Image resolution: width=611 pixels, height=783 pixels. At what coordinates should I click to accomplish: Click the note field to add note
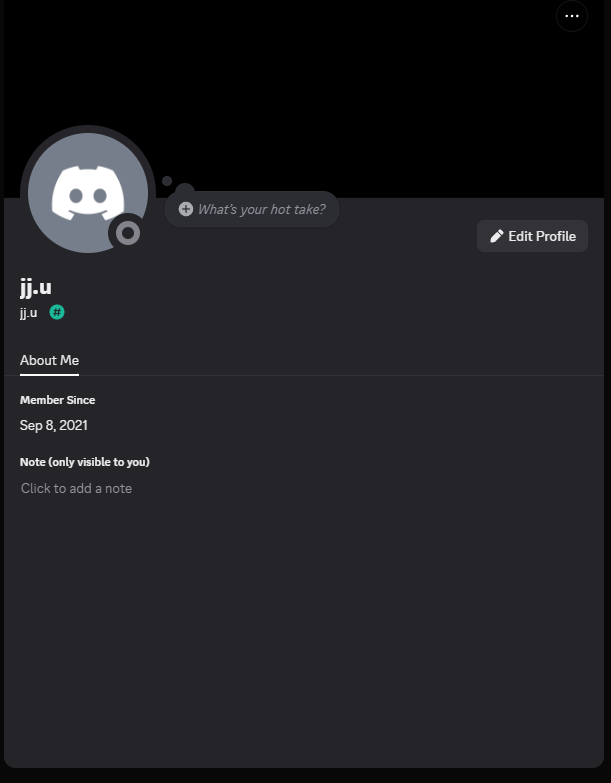tap(76, 488)
